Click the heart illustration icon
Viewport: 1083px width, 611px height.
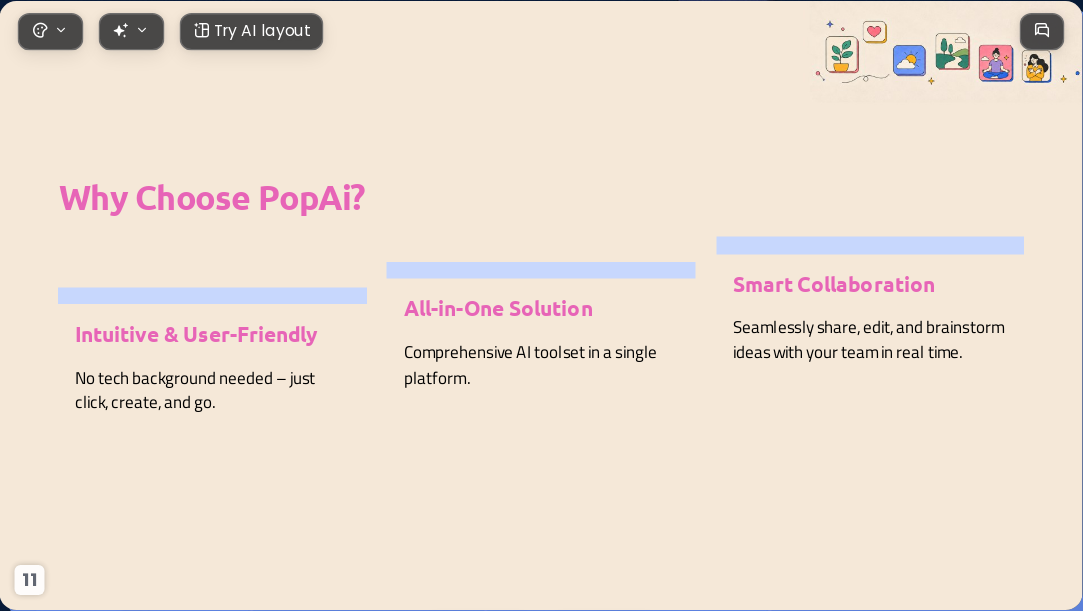tap(874, 32)
